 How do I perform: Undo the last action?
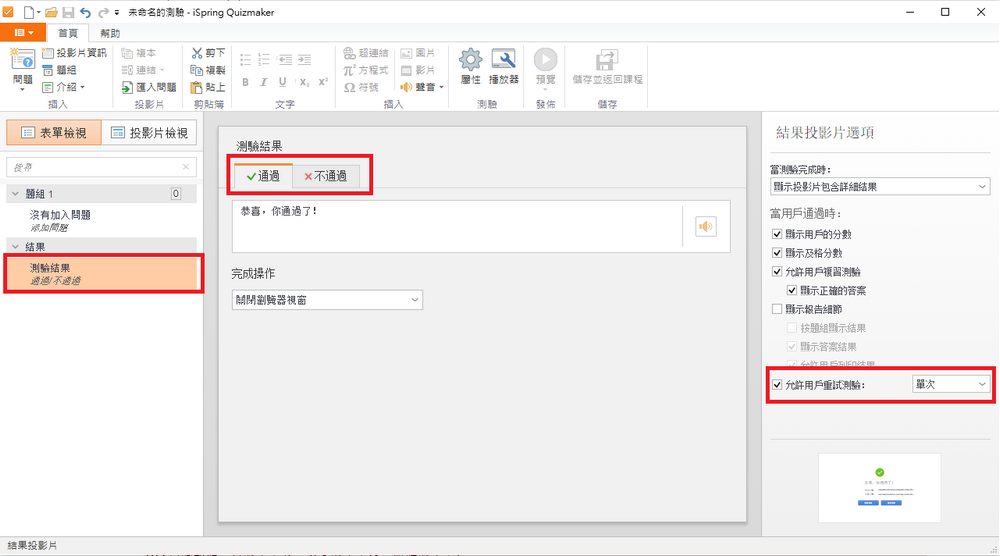tap(85, 12)
